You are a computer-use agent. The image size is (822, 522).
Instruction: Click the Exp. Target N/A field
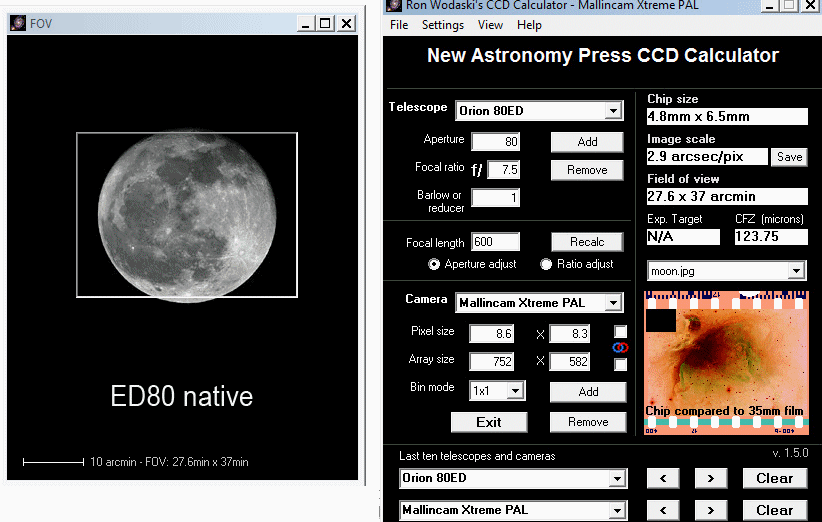(x=683, y=236)
